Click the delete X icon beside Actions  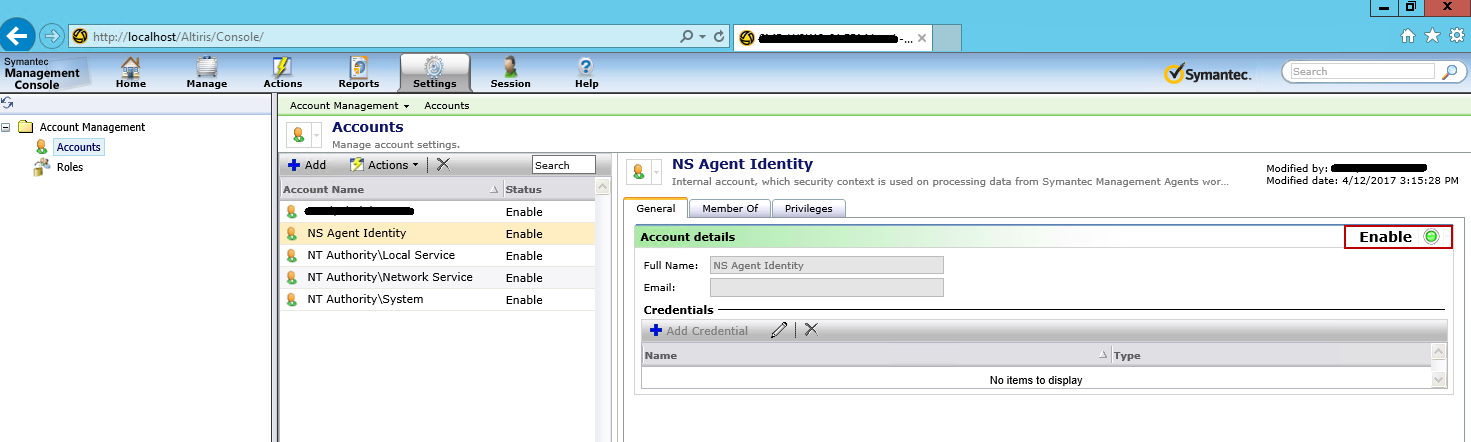click(x=443, y=165)
